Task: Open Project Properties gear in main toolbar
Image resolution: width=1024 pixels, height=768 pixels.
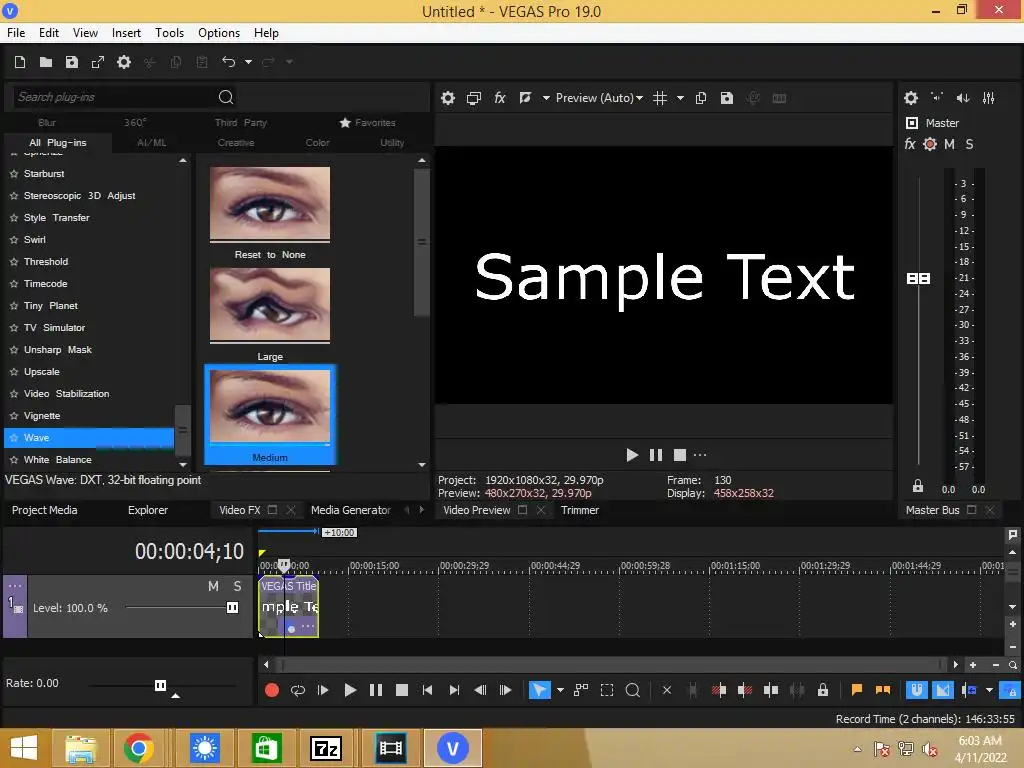Action: click(124, 62)
